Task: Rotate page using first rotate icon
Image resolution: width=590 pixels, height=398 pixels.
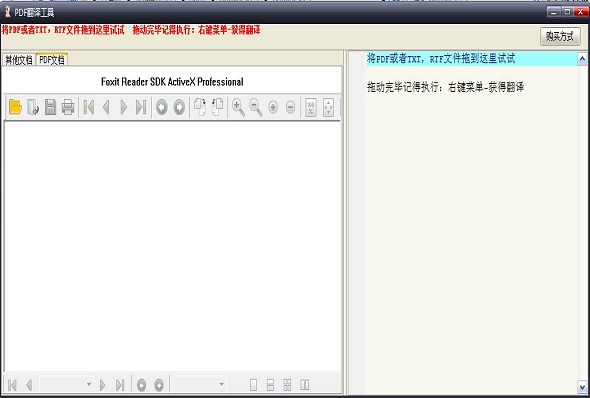Action: pyautogui.click(x=200, y=107)
